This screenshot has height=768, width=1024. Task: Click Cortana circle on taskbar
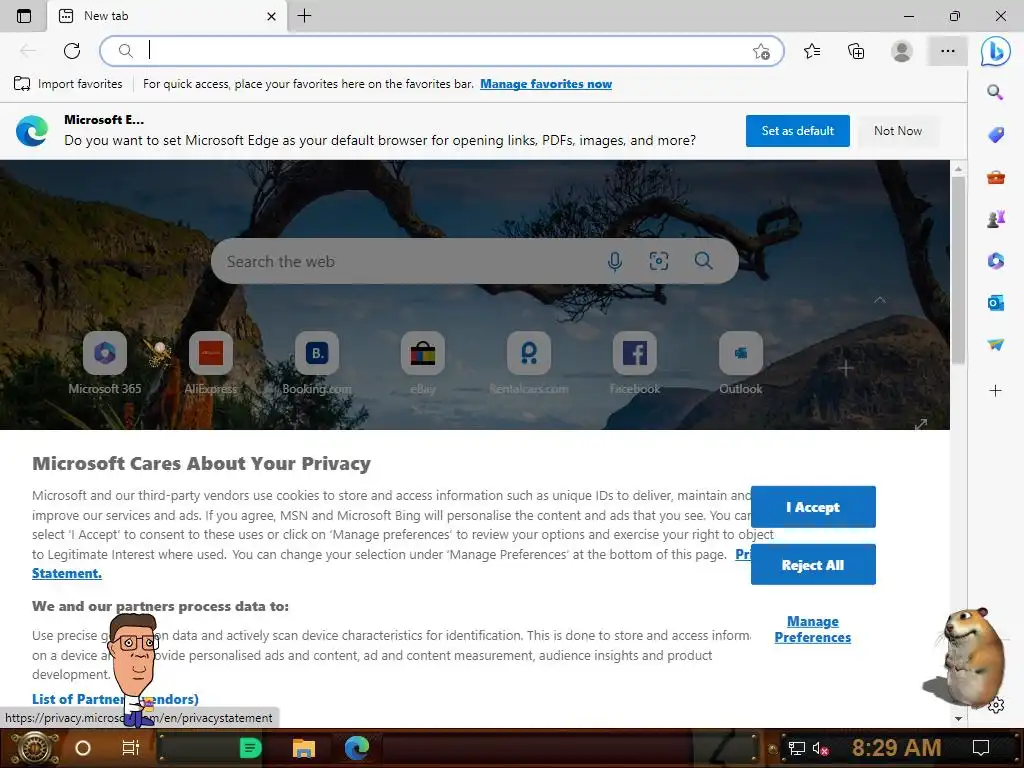83,748
